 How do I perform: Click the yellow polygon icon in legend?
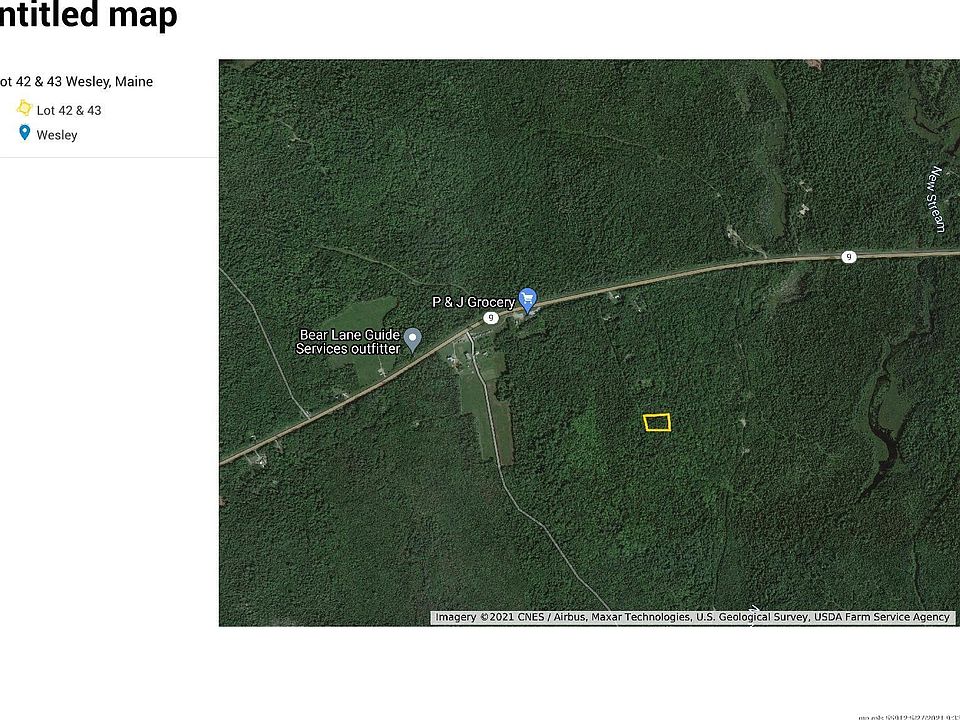(24, 108)
